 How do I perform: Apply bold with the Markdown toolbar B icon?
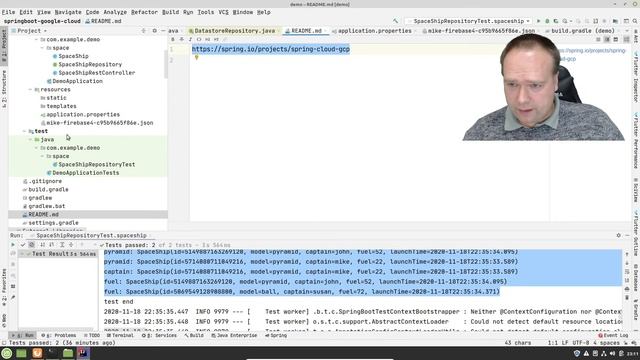pyautogui.click(x=173, y=40)
